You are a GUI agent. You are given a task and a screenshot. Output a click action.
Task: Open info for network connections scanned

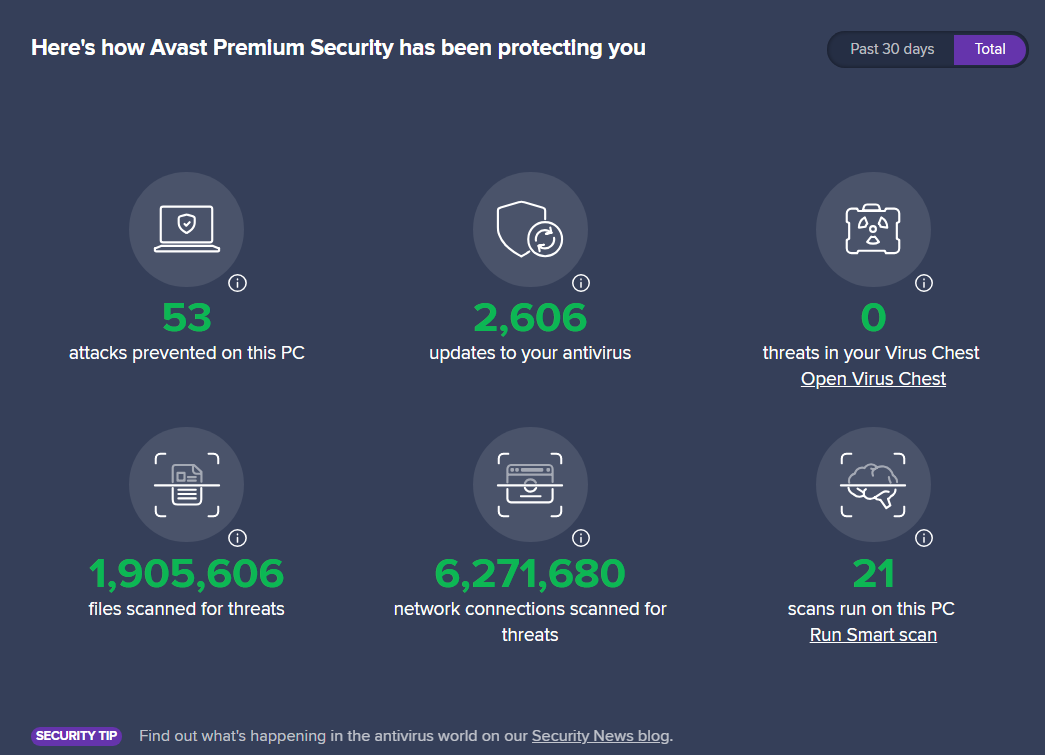point(581,538)
